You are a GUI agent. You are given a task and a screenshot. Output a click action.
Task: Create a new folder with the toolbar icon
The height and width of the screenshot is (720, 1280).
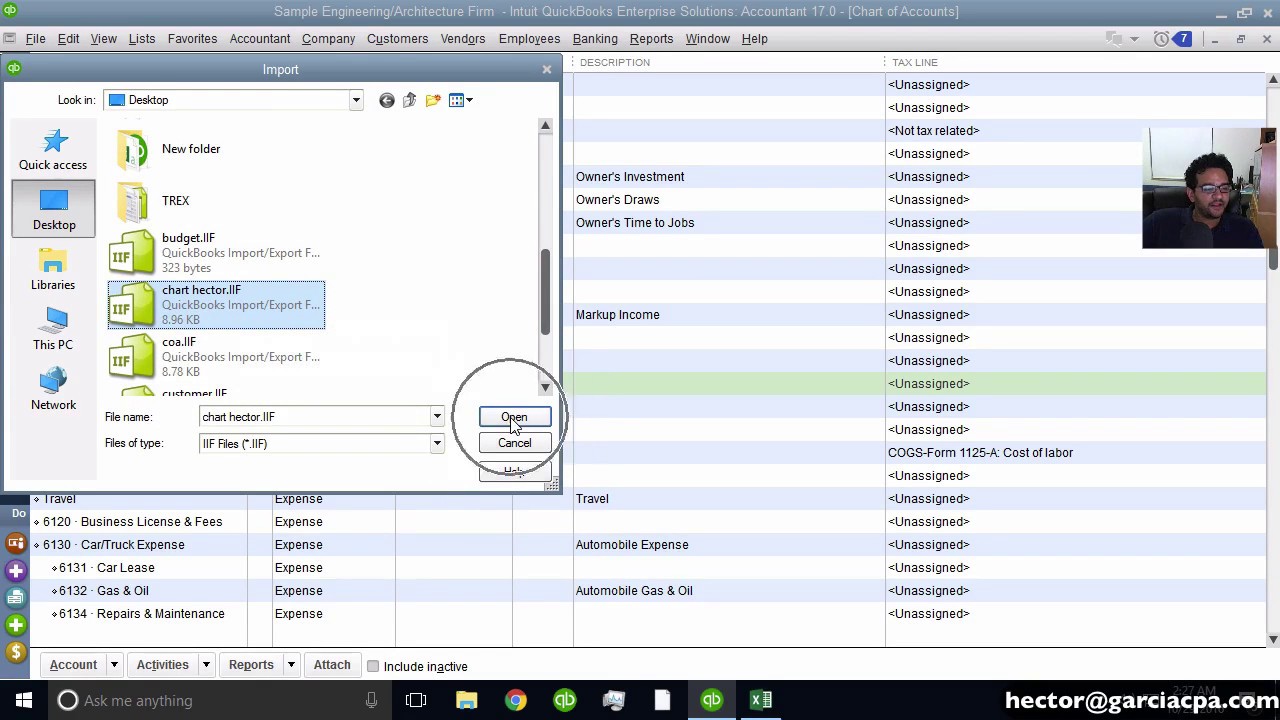click(433, 100)
